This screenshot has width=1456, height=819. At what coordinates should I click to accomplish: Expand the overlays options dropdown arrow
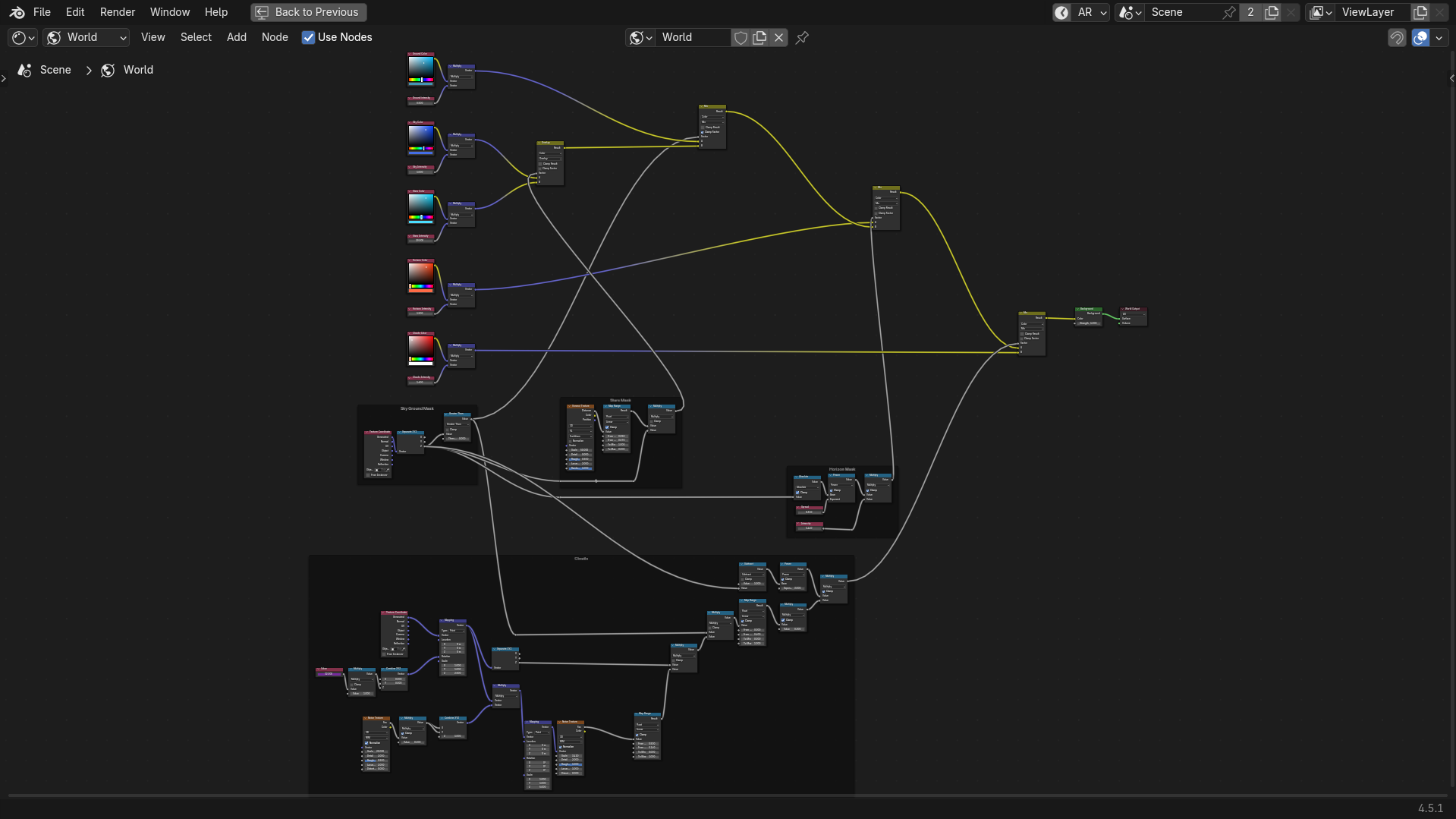tap(1439, 37)
